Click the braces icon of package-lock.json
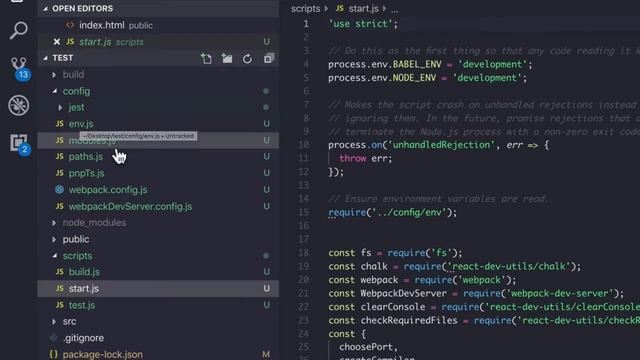 [x=53, y=354]
